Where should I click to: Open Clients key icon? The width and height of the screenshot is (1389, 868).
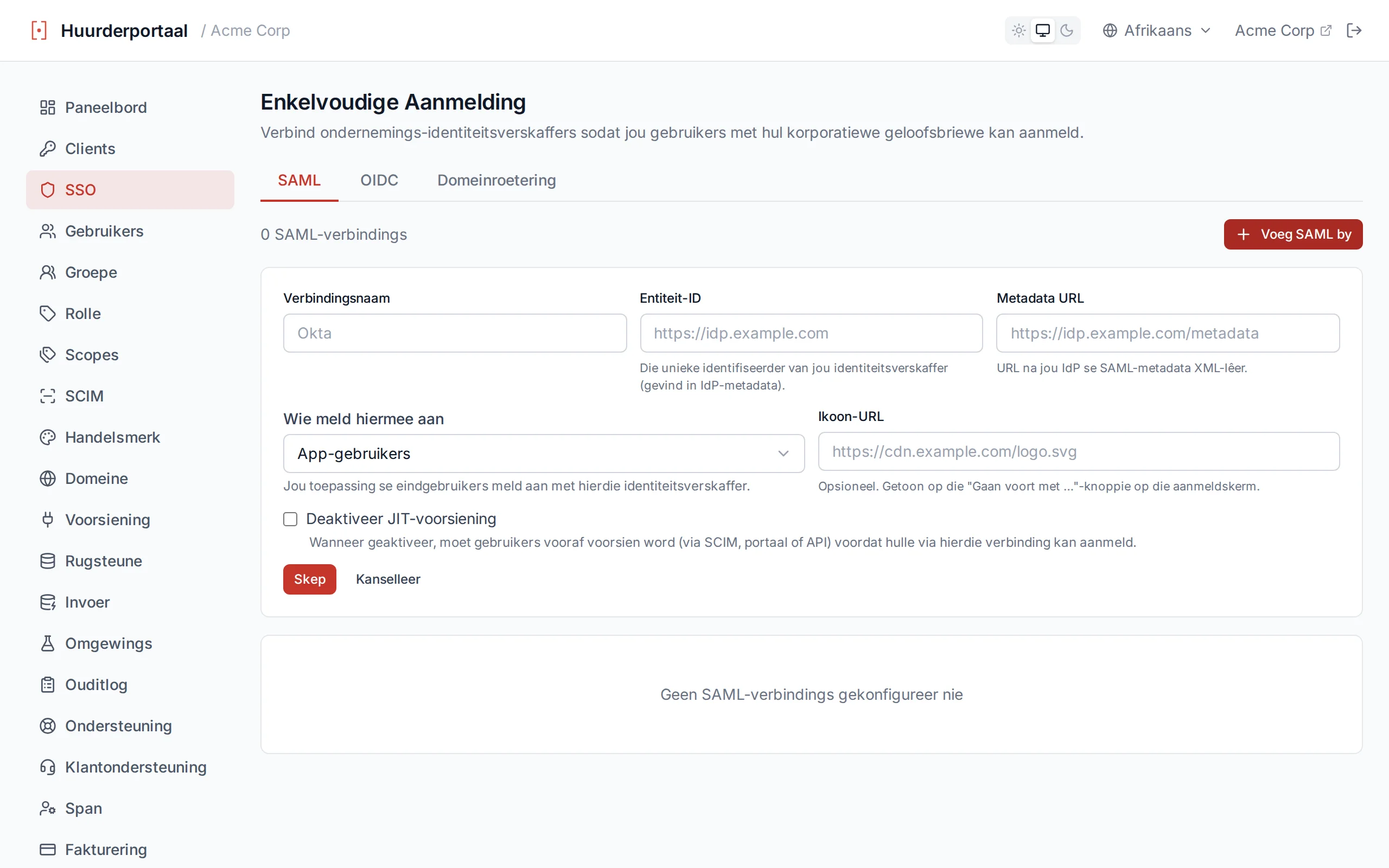pyautogui.click(x=48, y=149)
